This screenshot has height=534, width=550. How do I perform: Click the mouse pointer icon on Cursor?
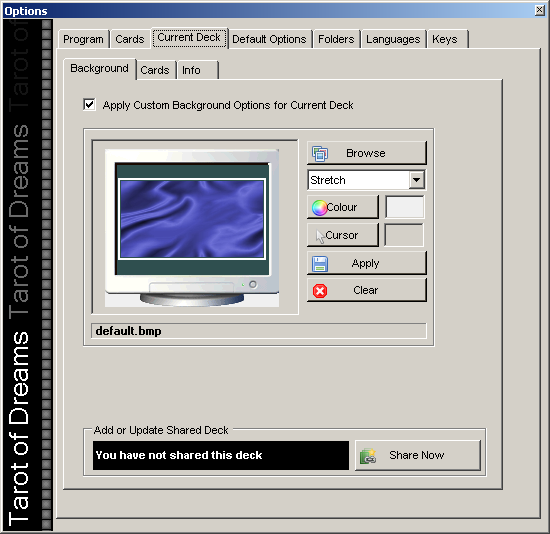(x=320, y=236)
